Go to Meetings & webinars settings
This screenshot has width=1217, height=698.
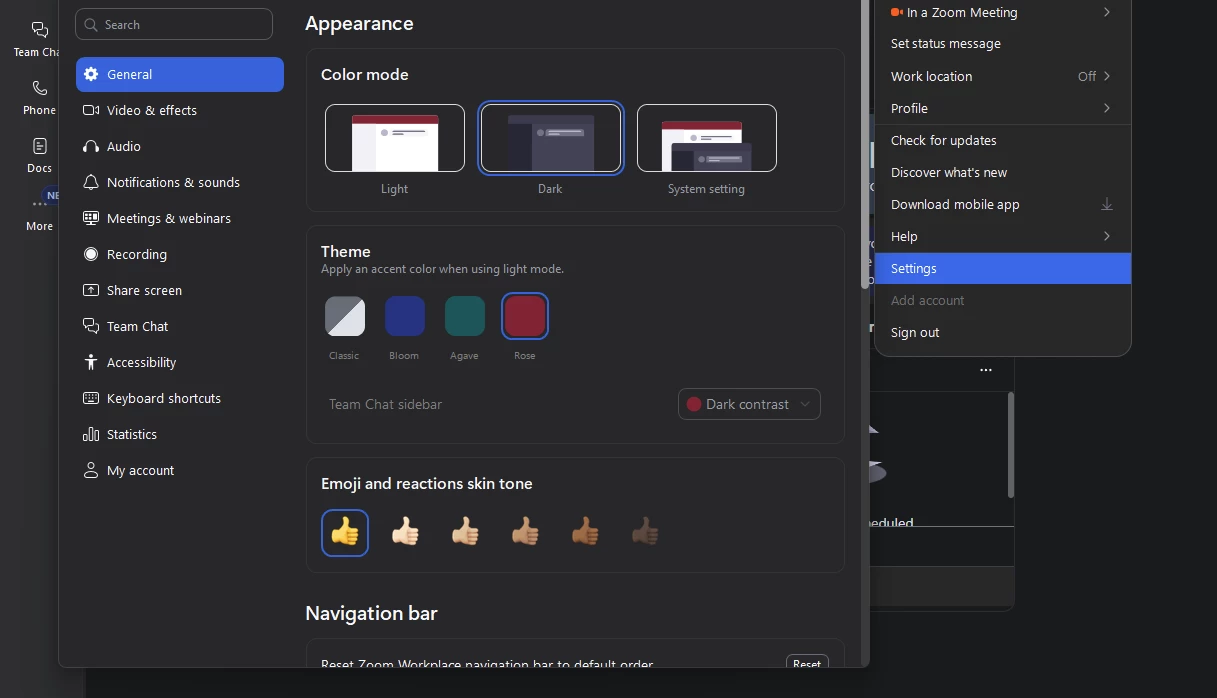[180, 218]
